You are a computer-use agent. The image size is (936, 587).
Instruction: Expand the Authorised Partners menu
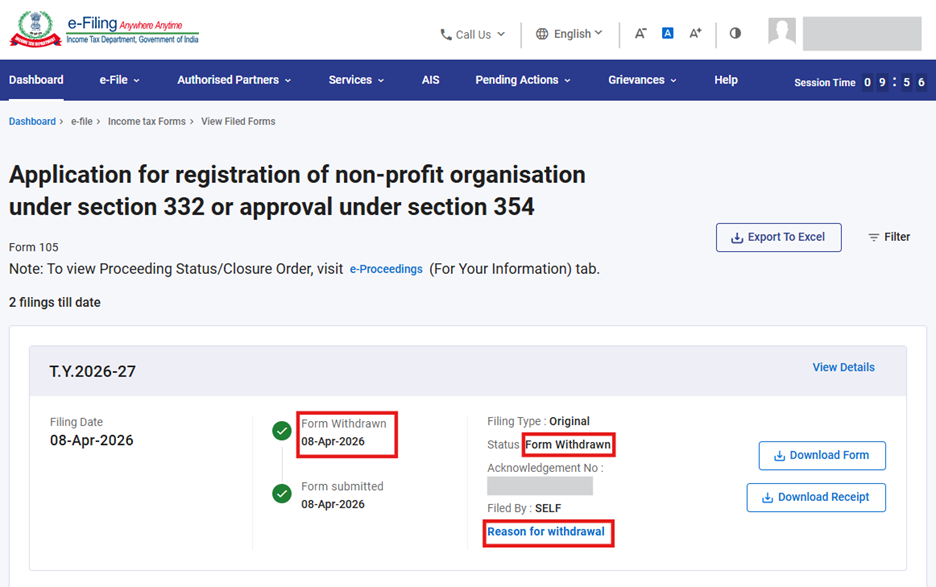point(234,80)
